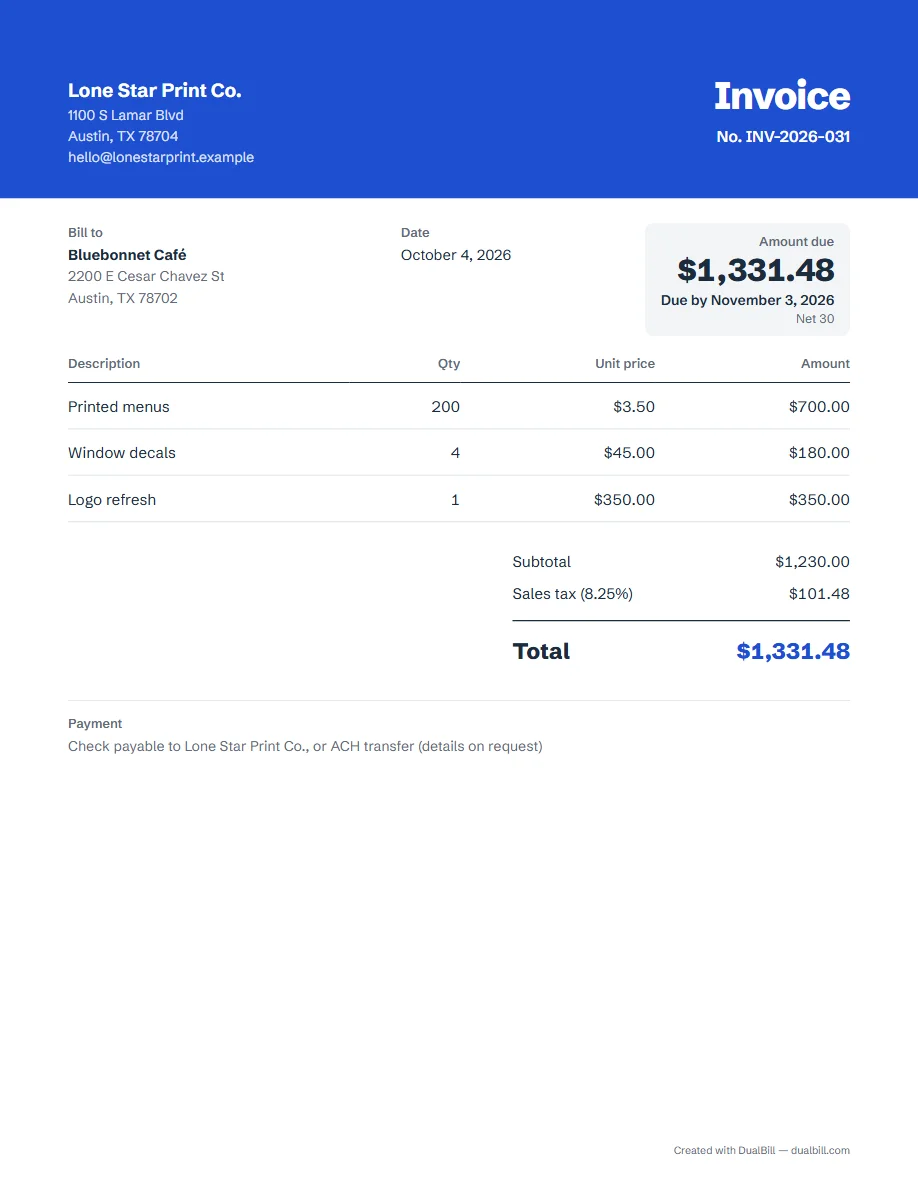Click the Check payable to Lone Star payment note

[305, 746]
